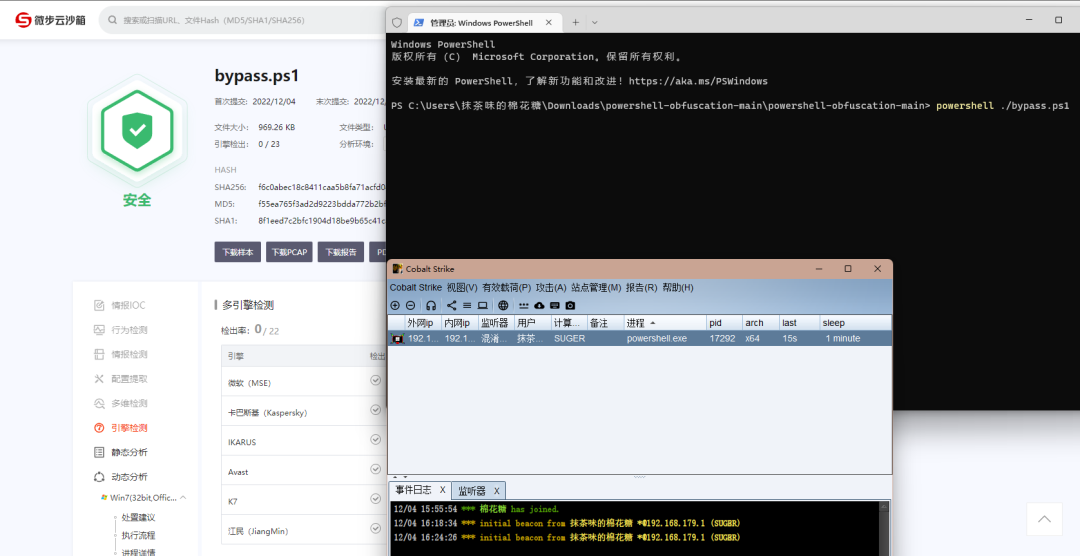Open the 帮助(H) menu
Viewport: 1080px width, 556px height.
coord(678,287)
